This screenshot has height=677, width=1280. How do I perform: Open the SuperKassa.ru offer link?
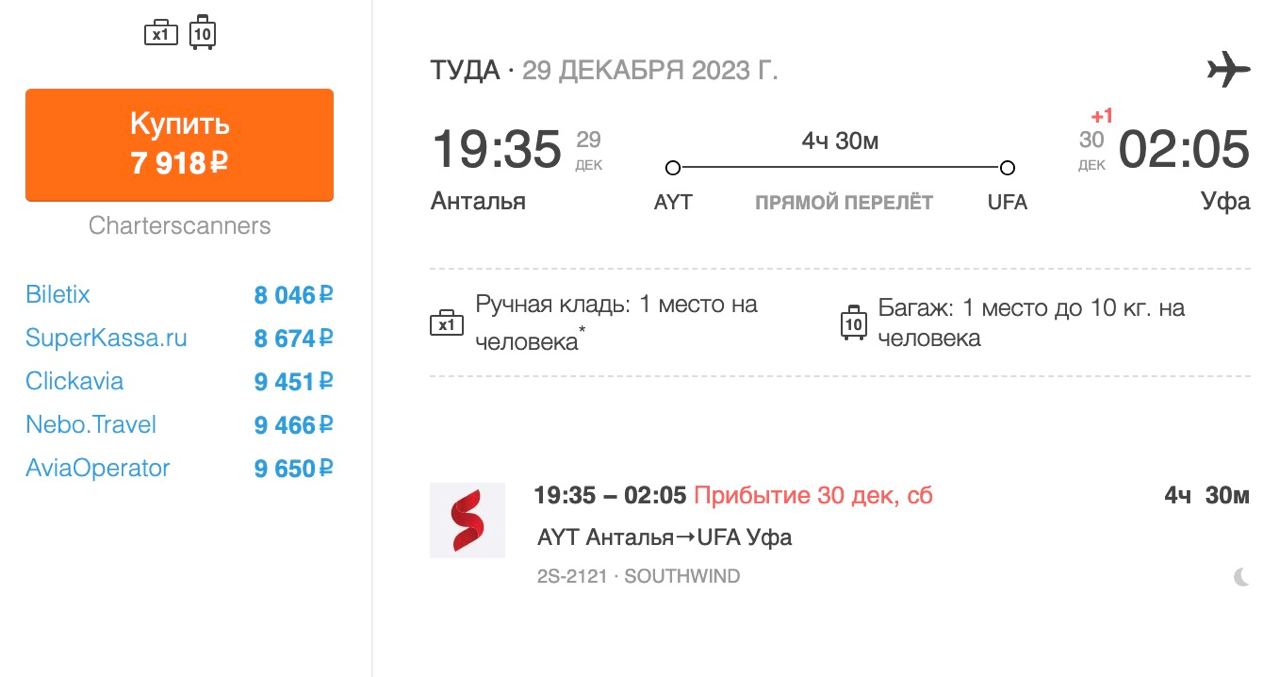click(x=106, y=338)
